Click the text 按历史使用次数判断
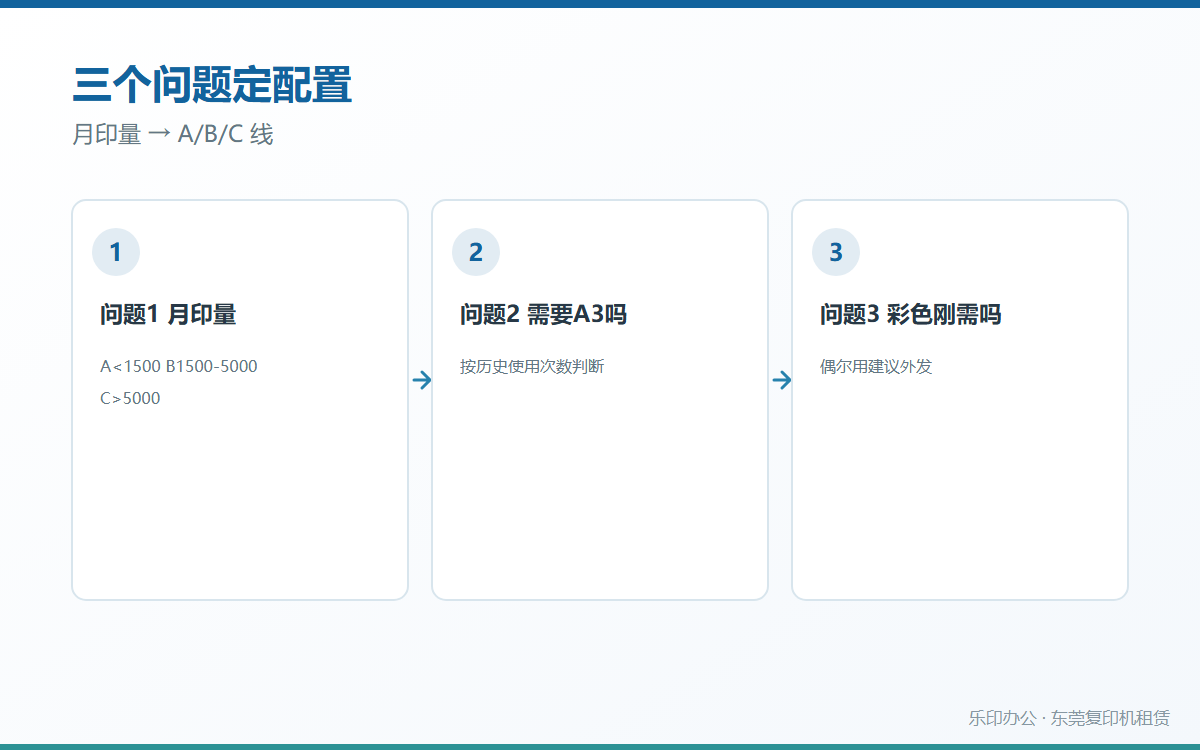 (532, 367)
